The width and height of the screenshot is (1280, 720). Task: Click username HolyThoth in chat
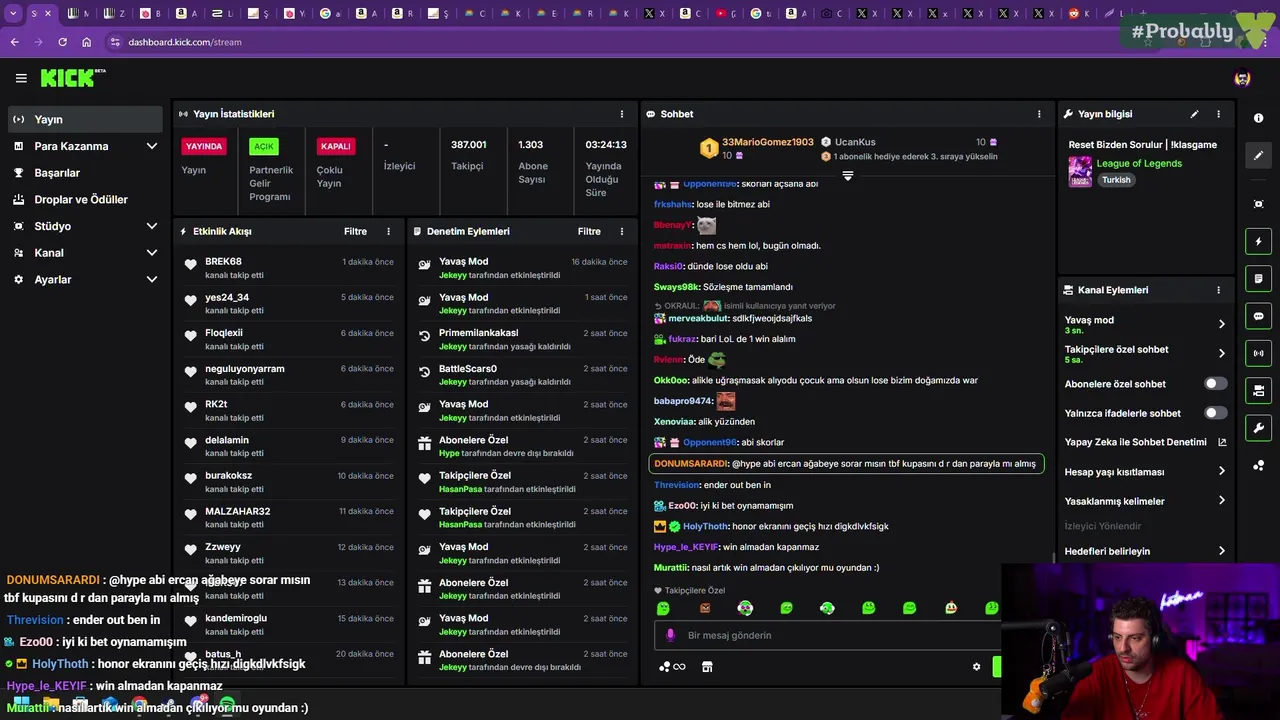(705, 526)
